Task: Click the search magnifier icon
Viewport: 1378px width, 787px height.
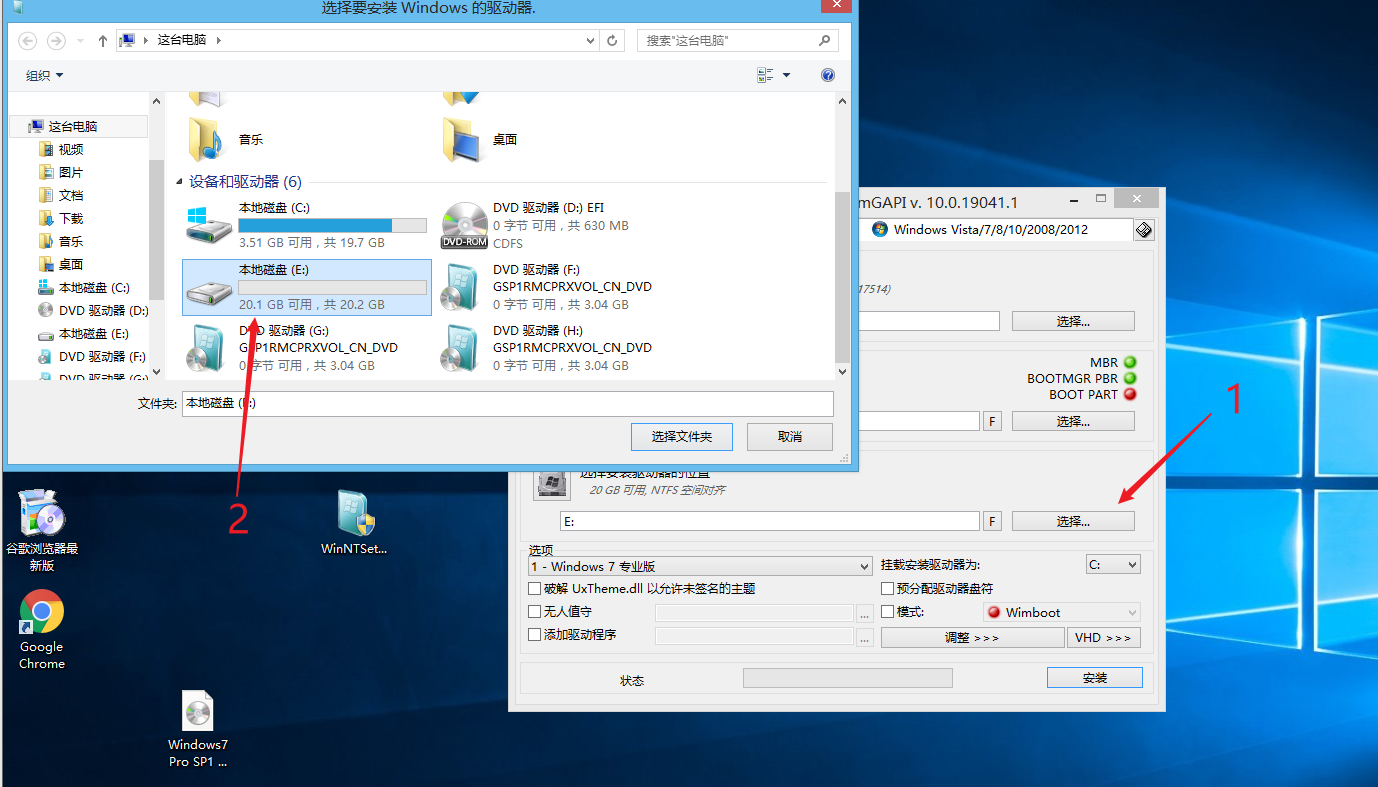Action: [x=825, y=41]
